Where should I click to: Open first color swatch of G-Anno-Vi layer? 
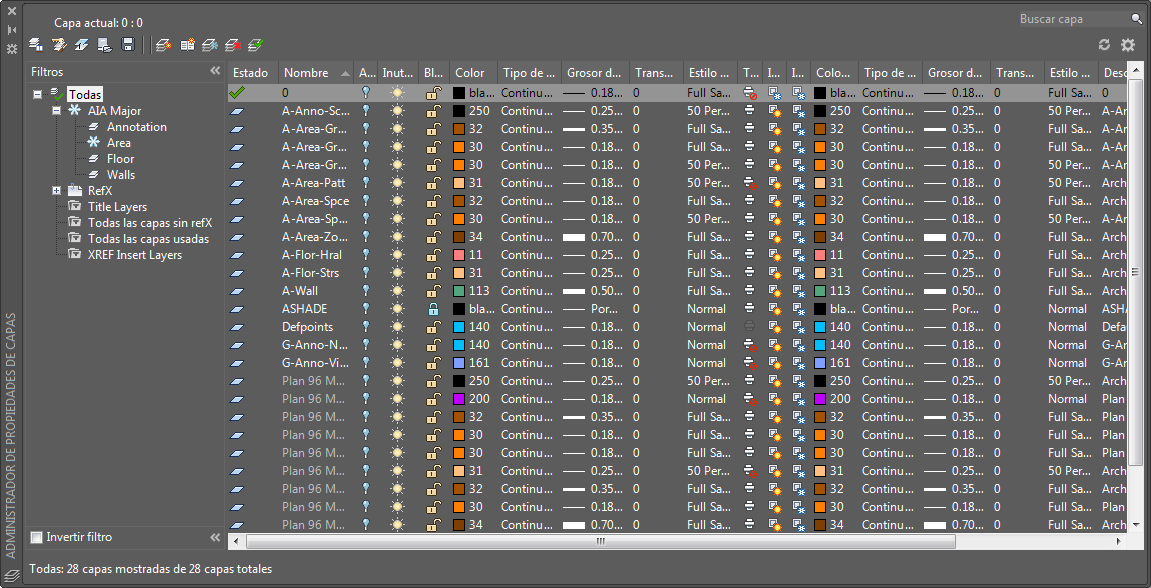click(460, 363)
